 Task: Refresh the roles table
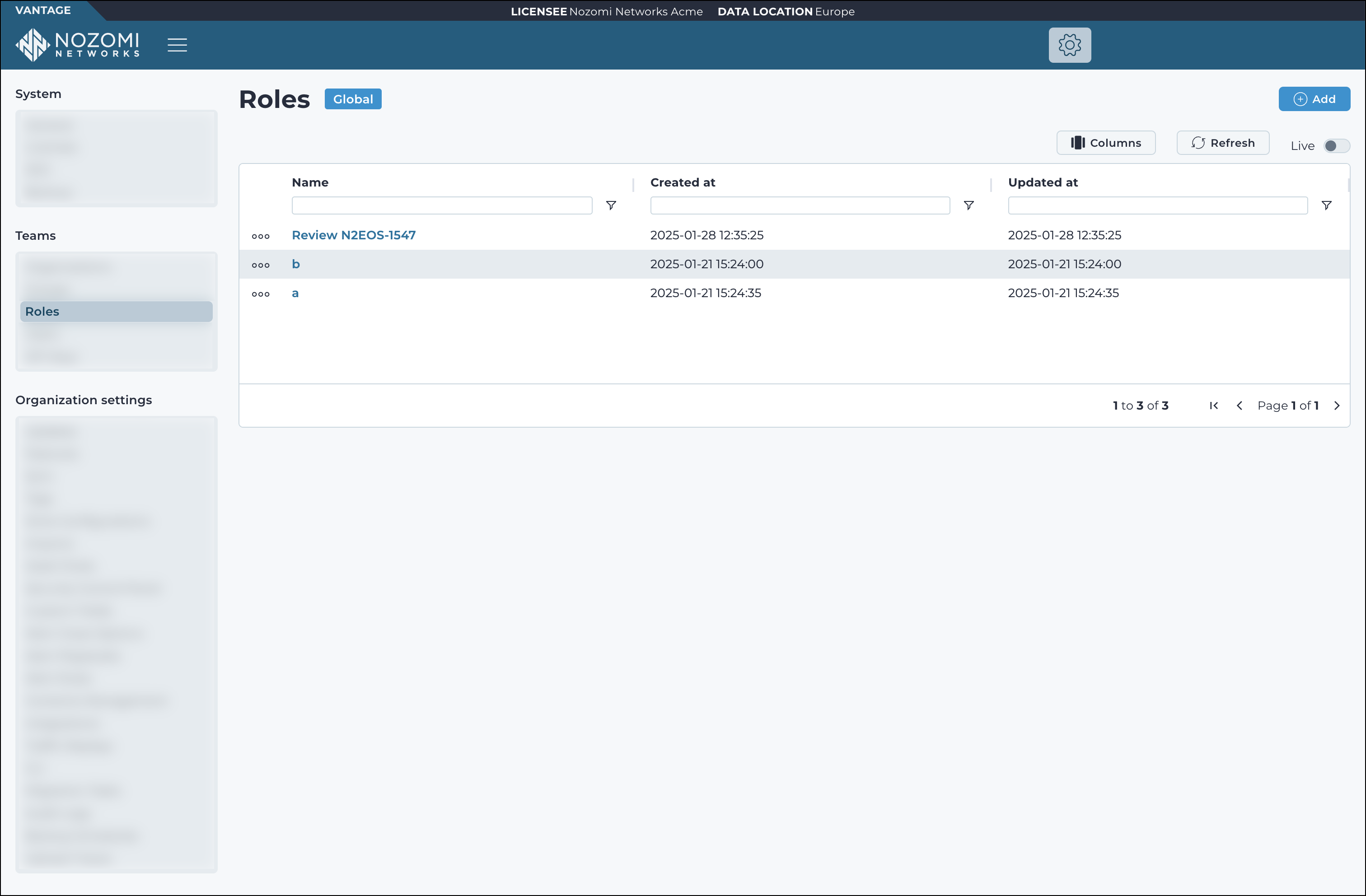tap(1222, 143)
